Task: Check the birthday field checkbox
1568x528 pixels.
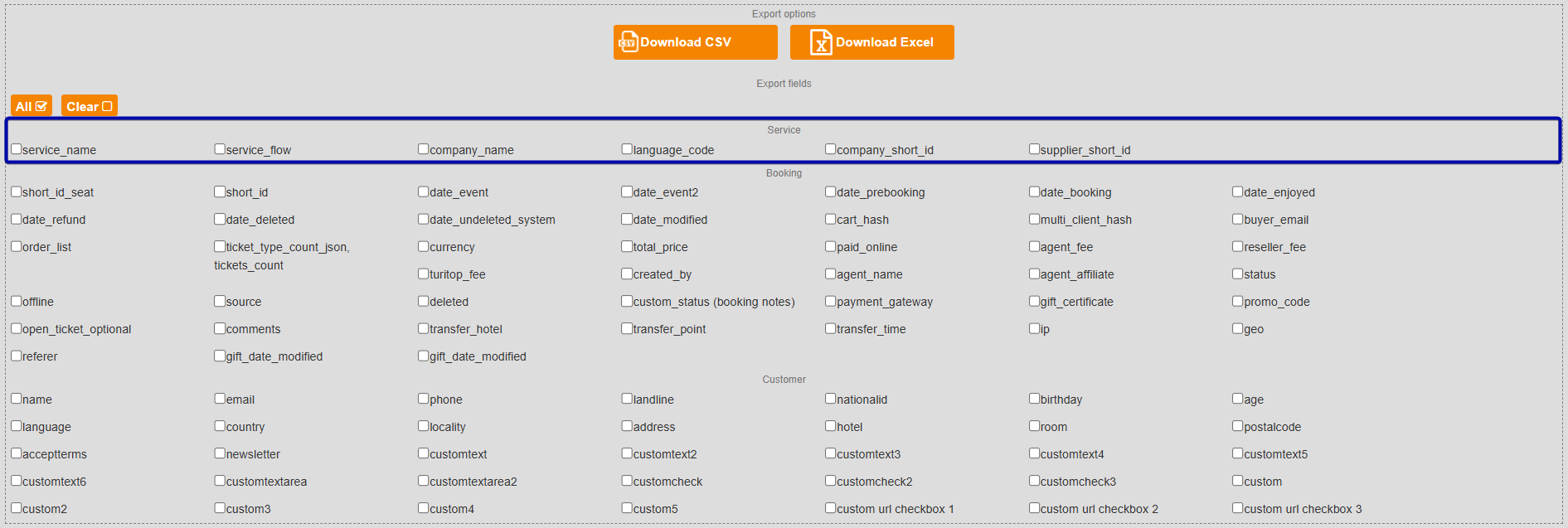Action: click(1035, 399)
